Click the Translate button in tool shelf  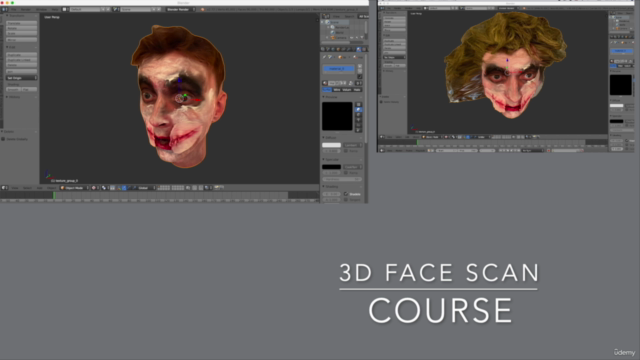(22, 23)
